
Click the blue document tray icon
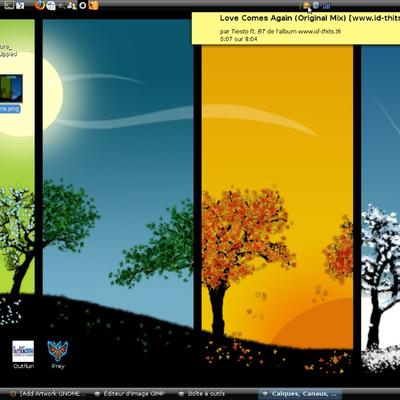pos(316,5)
